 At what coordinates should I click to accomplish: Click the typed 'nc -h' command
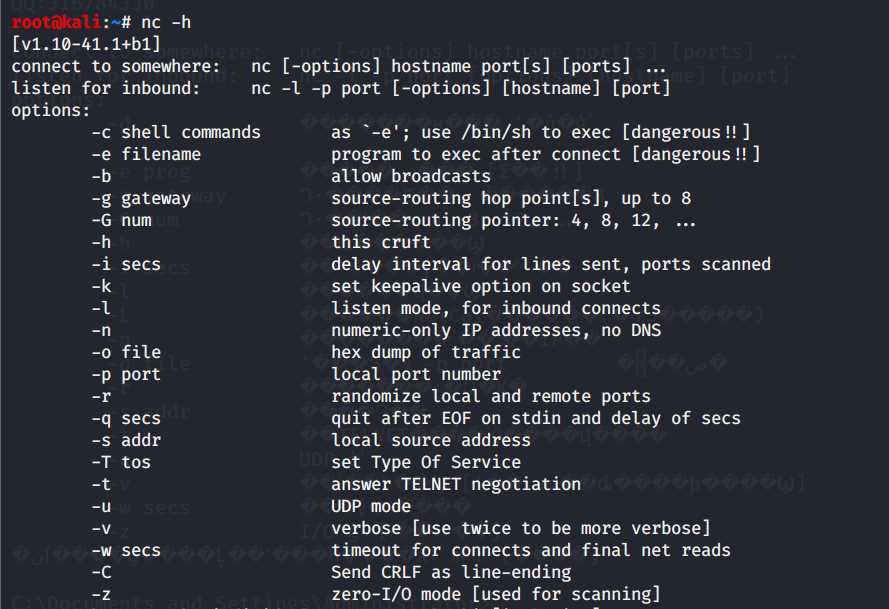click(x=166, y=22)
